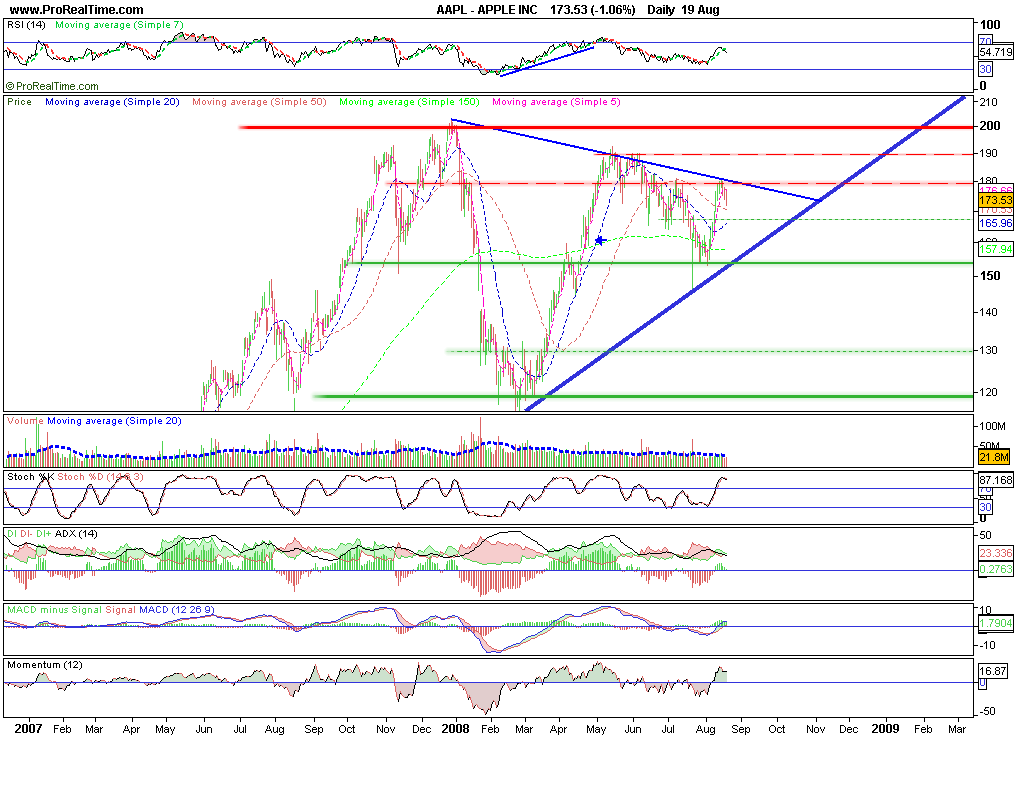The width and height of the screenshot is (1024, 800).
Task: Click the 210 price axis label
Action: (x=989, y=103)
